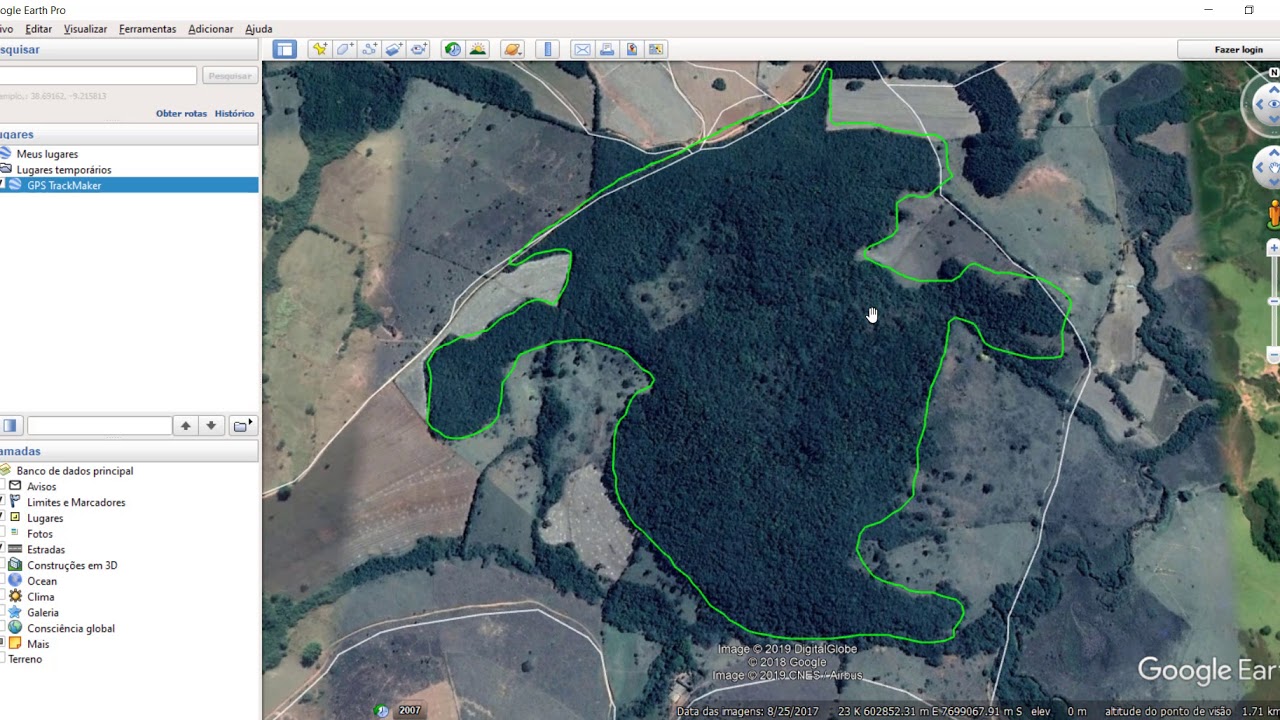Move selected place up with the arrow
The image size is (1280, 720).
pyautogui.click(x=186, y=426)
